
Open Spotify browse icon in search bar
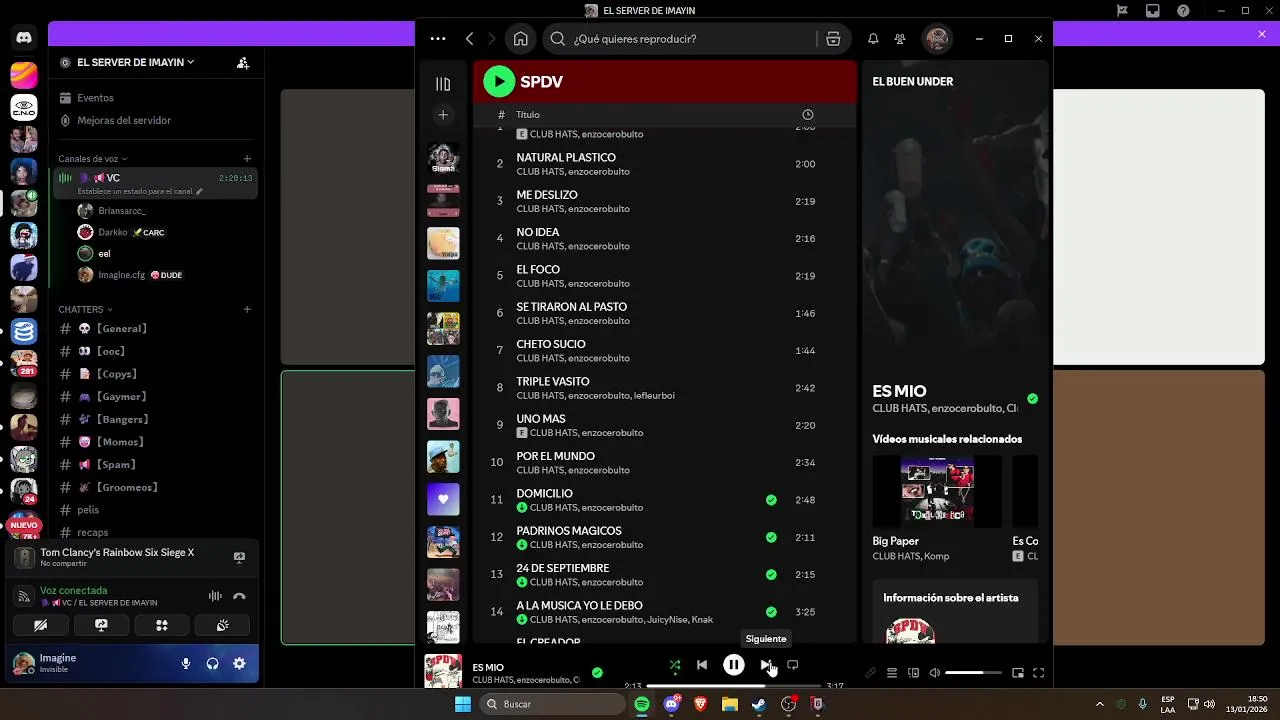[833, 39]
